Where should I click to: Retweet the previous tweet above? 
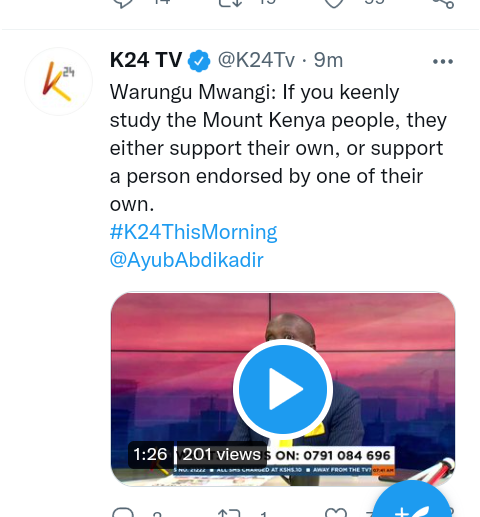point(230,3)
